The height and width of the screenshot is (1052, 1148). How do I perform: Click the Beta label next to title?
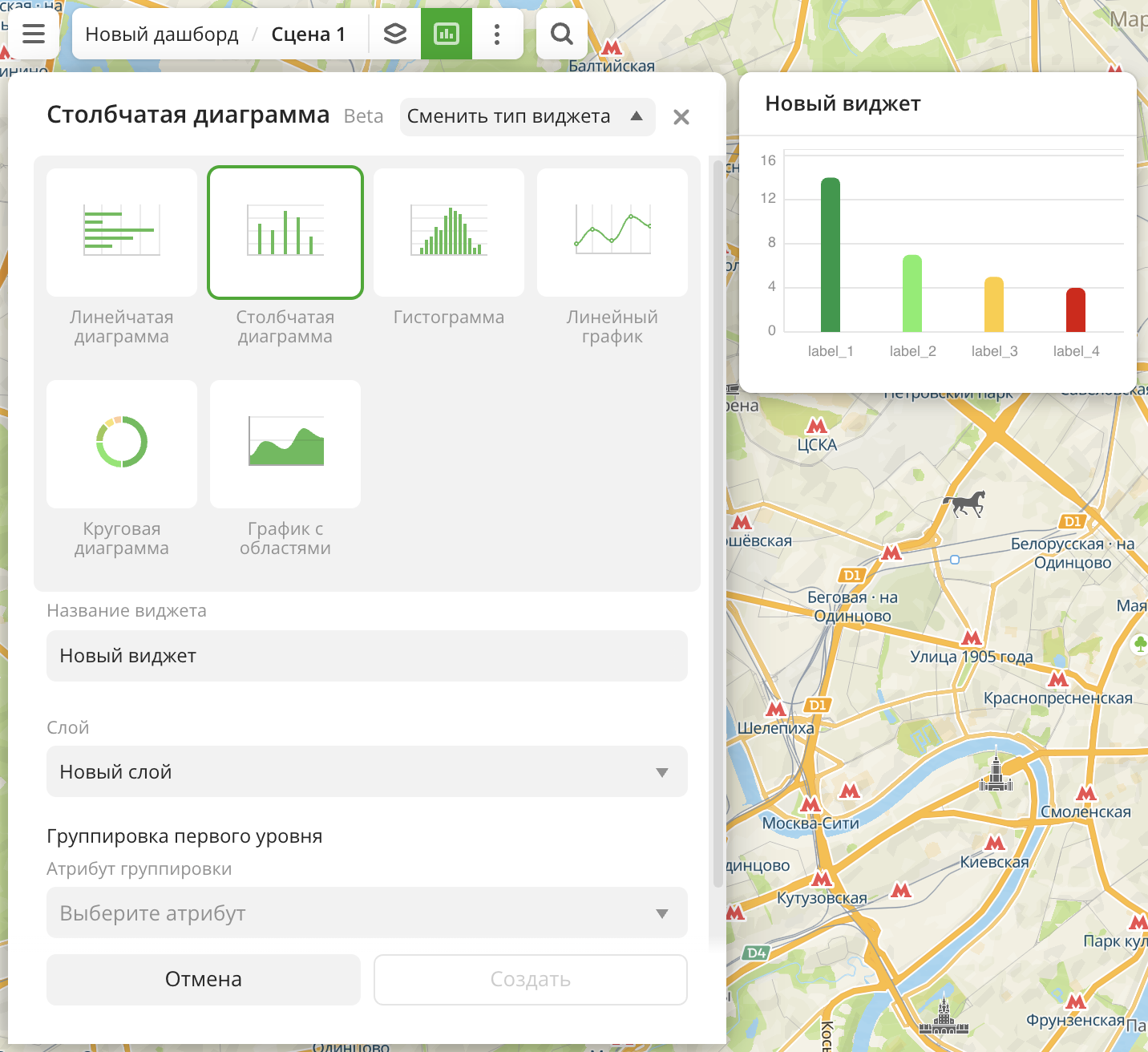[x=363, y=117]
